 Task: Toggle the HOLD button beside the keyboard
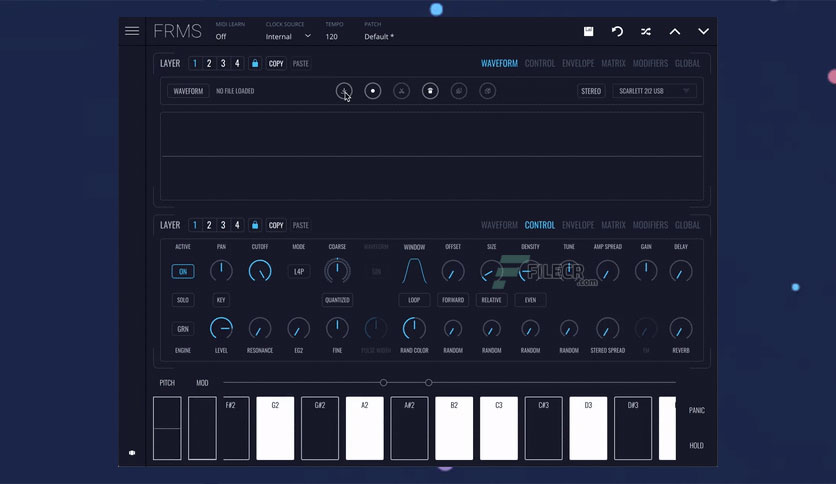coord(696,446)
